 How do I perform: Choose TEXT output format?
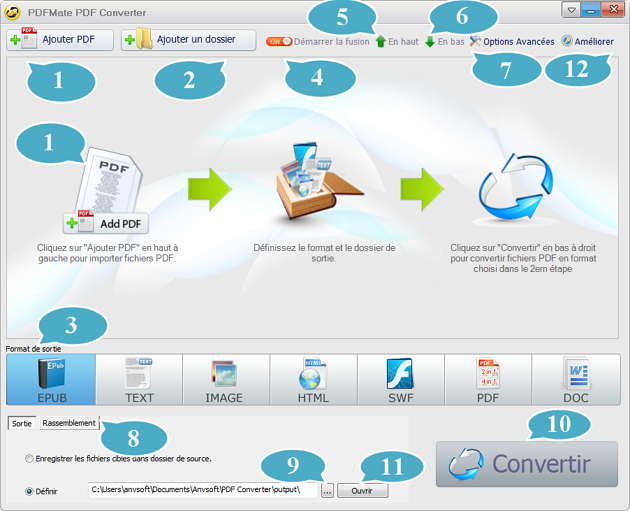tap(139, 379)
